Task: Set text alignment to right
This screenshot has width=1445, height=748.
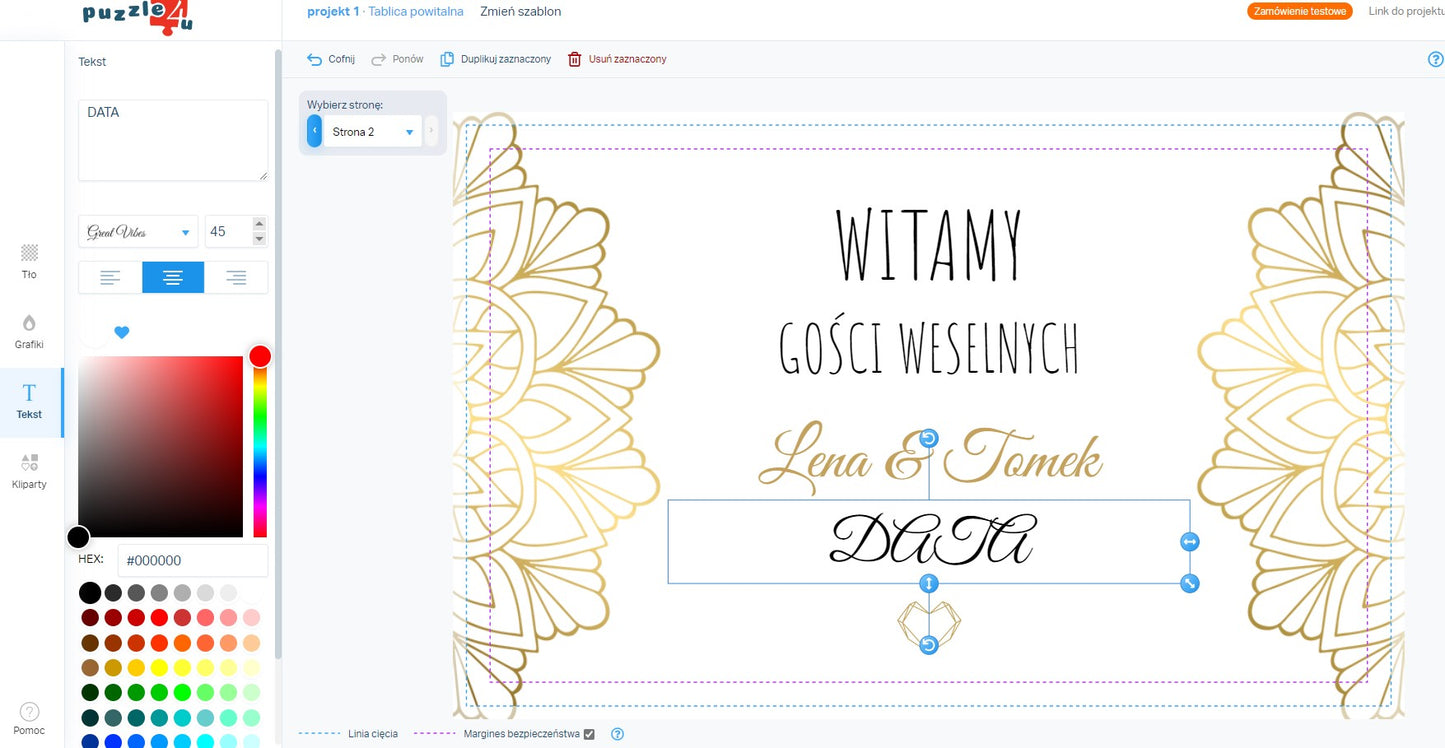Action: (236, 278)
